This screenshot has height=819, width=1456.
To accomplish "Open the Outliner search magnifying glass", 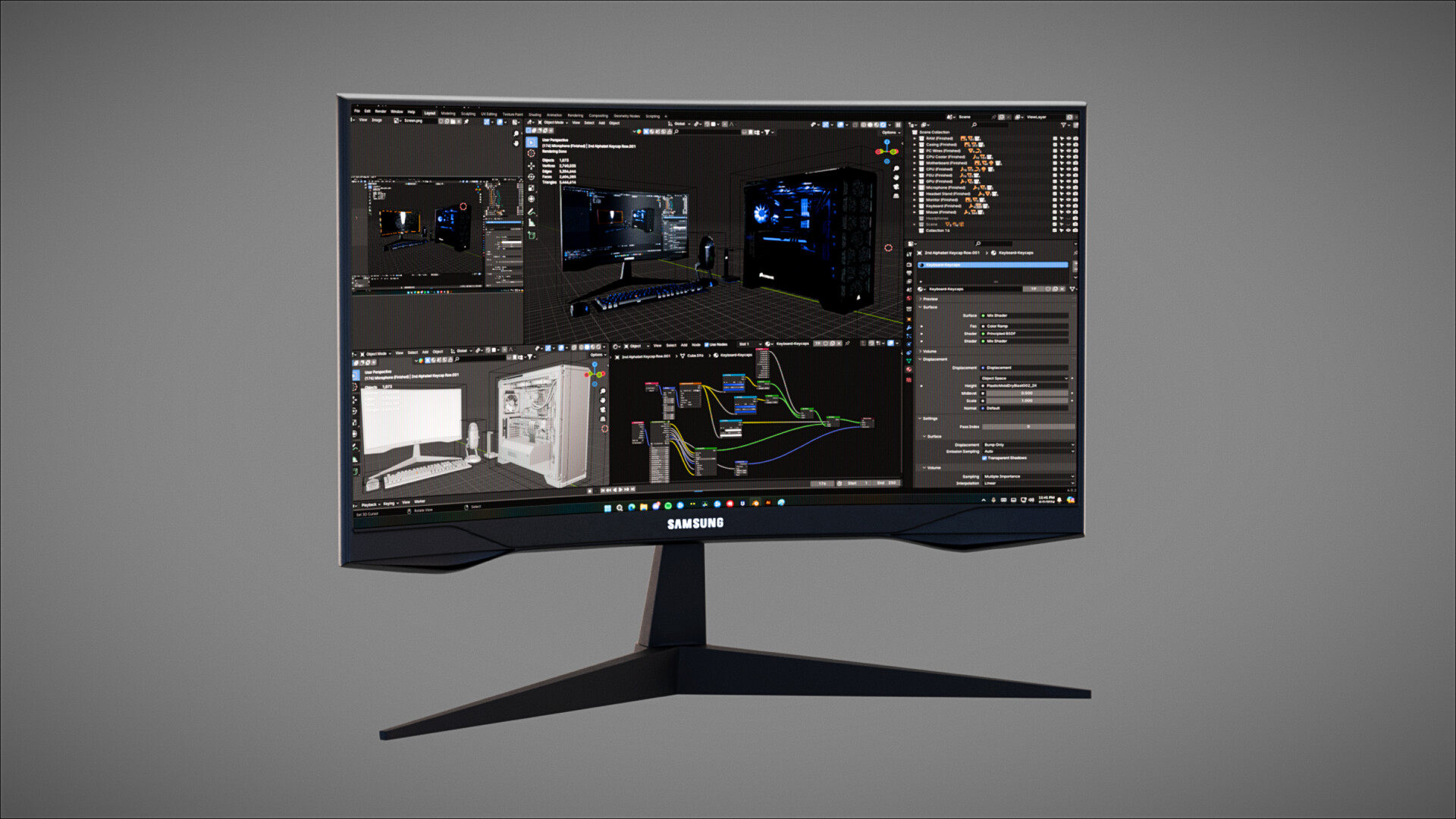I will [974, 124].
